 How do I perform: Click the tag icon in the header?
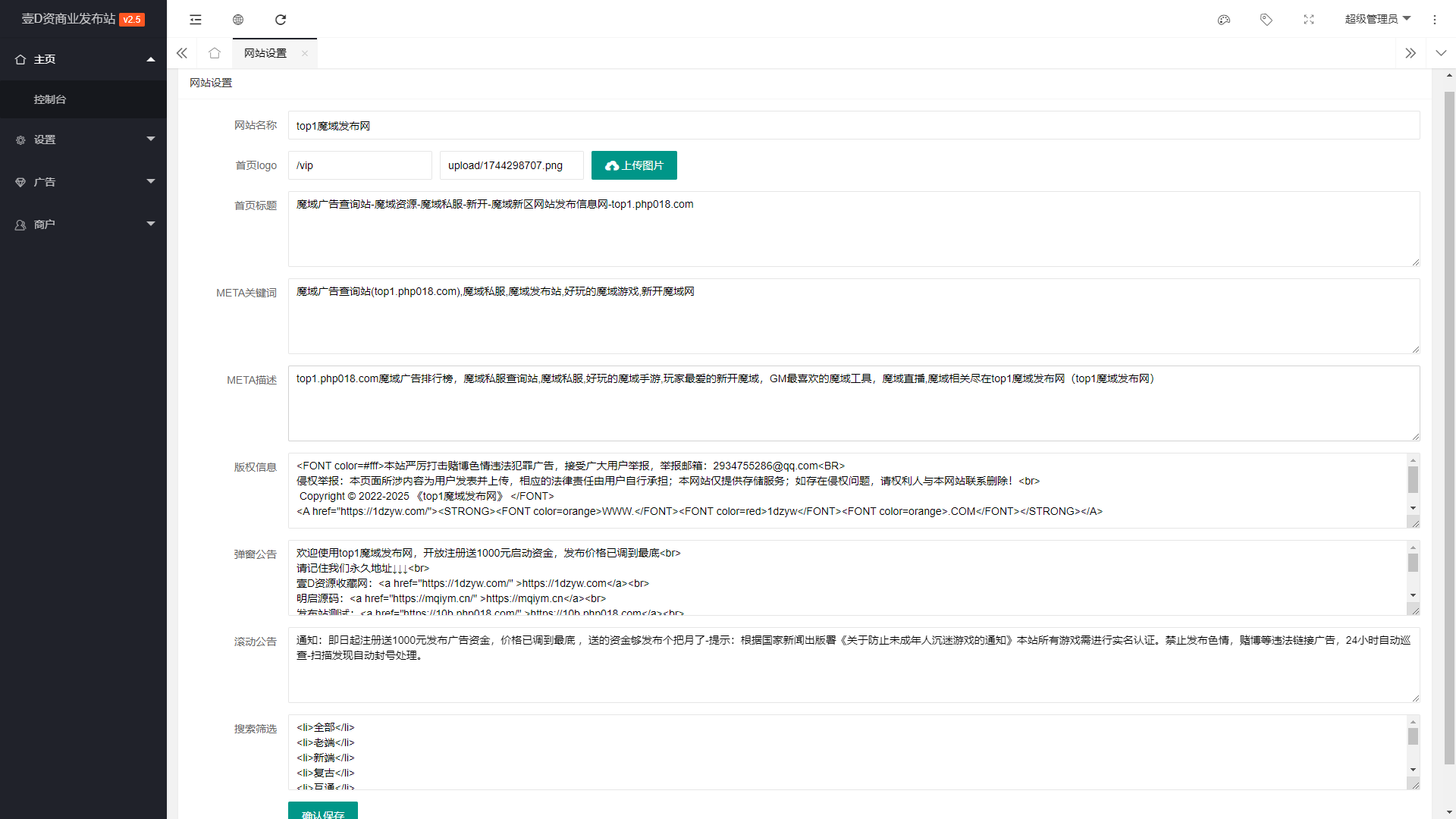[x=1266, y=19]
